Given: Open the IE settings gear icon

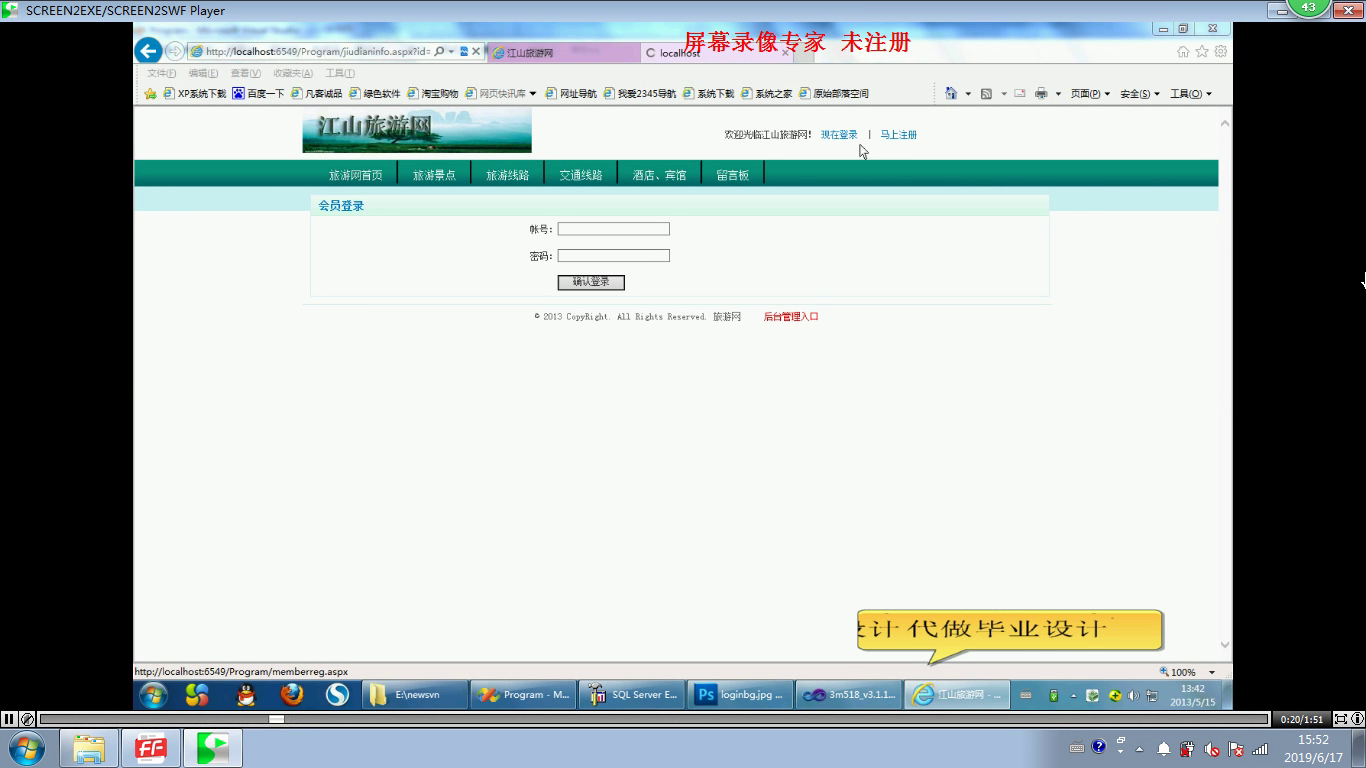Looking at the screenshot, I should click(x=1220, y=51).
